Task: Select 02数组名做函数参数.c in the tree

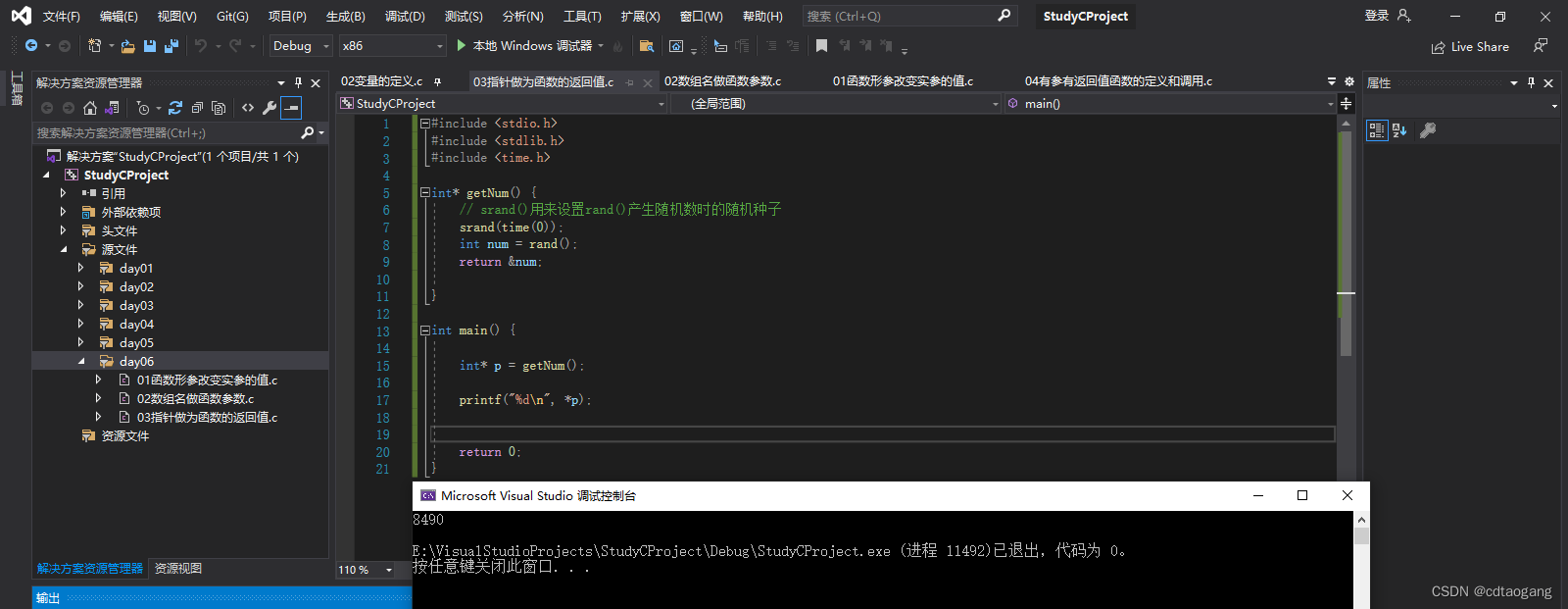Action: click(195, 398)
